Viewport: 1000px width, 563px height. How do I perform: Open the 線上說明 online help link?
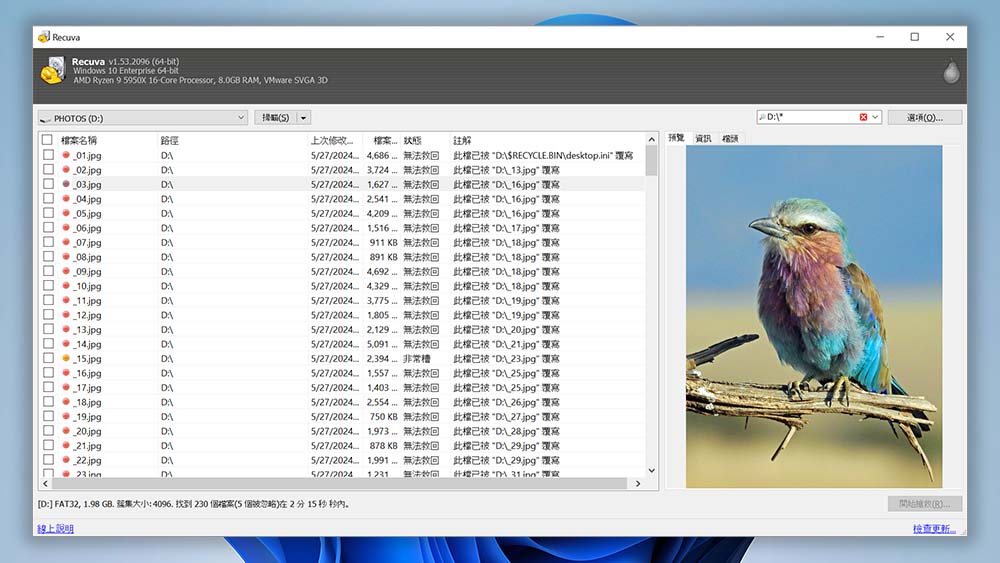coord(55,529)
